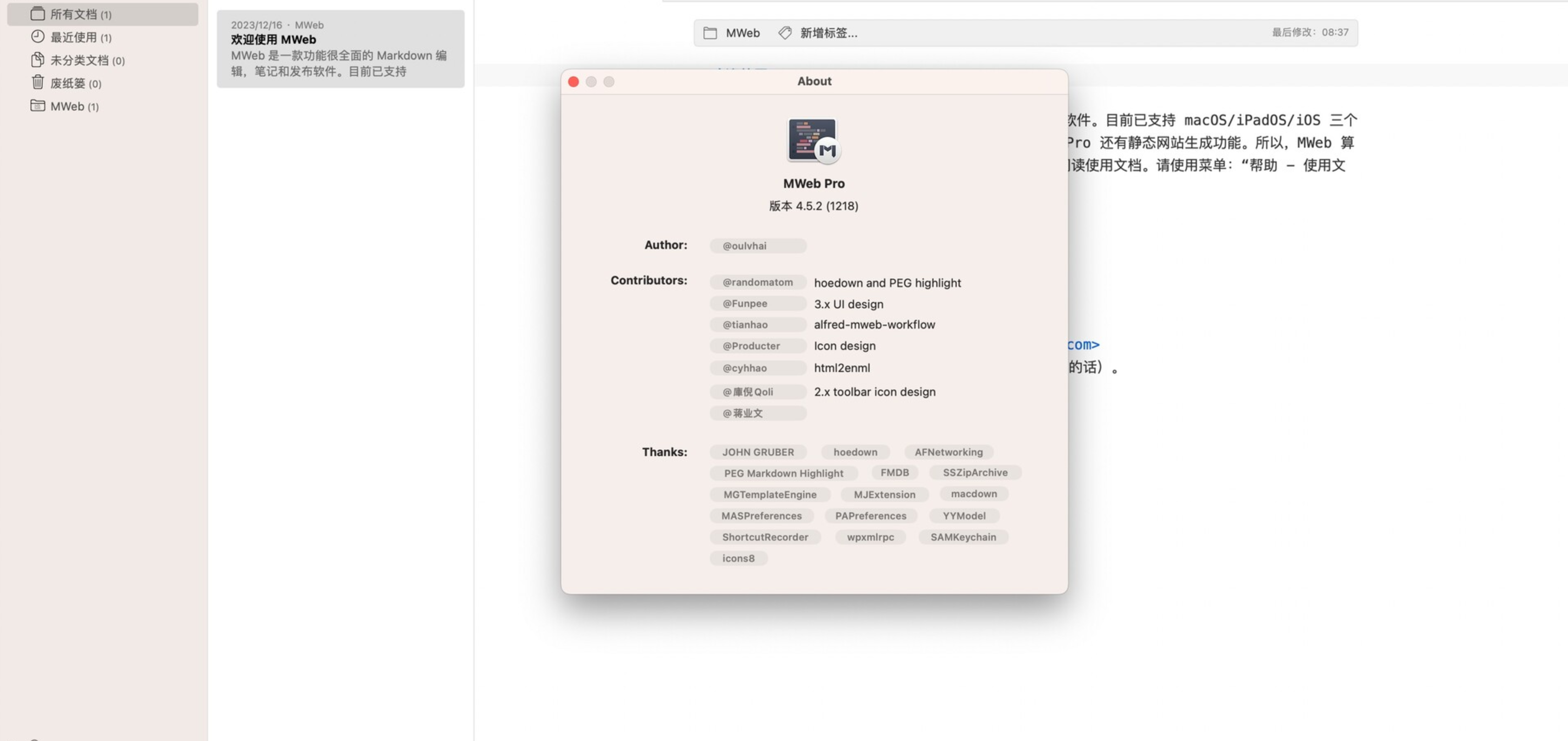Click the 'Icon design' description text
The image size is (1568, 741).
click(x=845, y=347)
